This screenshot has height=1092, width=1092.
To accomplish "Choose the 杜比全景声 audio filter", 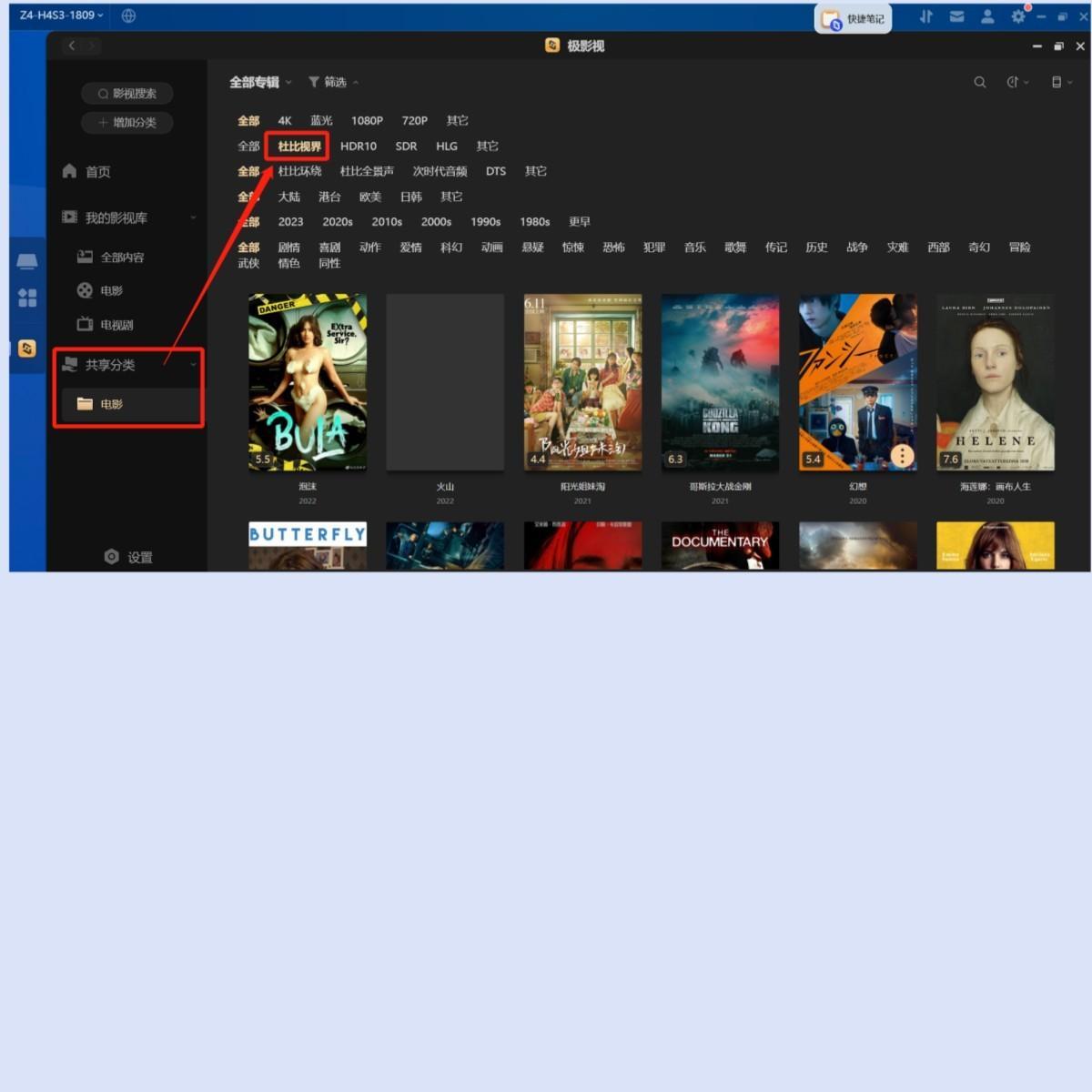I will [x=367, y=172].
